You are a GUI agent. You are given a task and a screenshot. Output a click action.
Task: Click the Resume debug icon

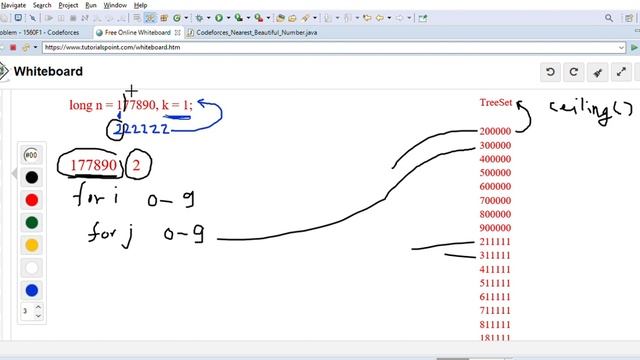click(x=49, y=18)
